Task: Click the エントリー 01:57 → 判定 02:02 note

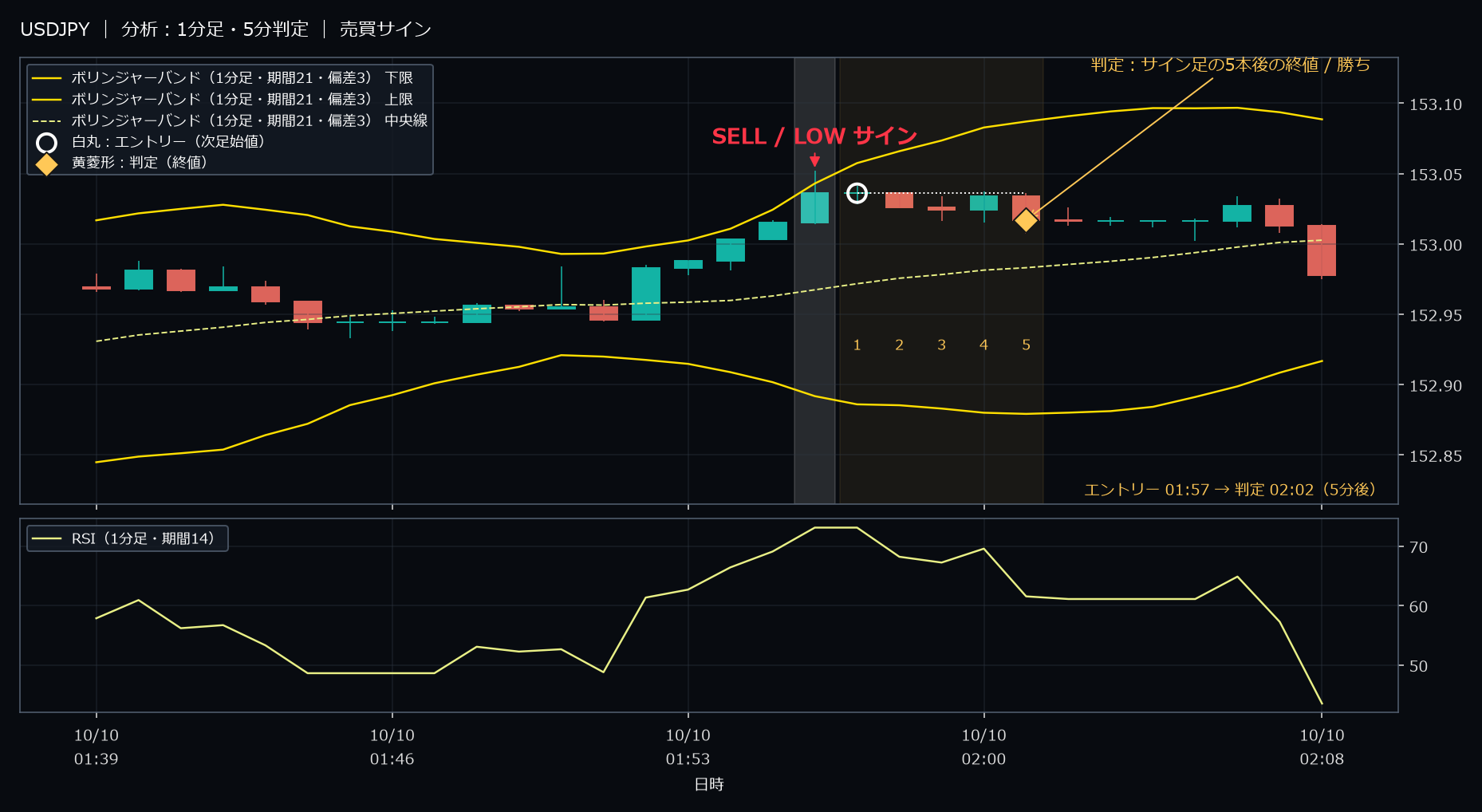Action: [1230, 490]
